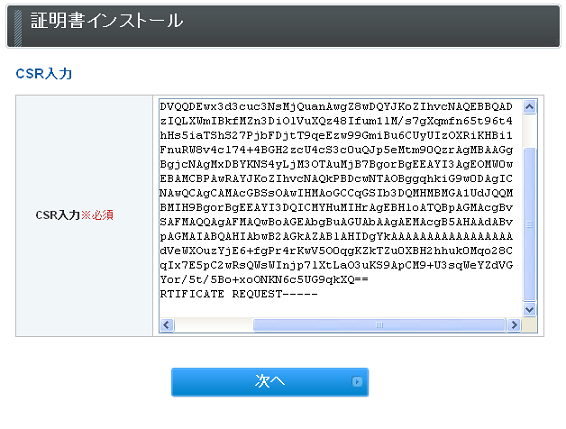Go to the next step with 次へ
This screenshot has height=429, width=566.
click(270, 382)
